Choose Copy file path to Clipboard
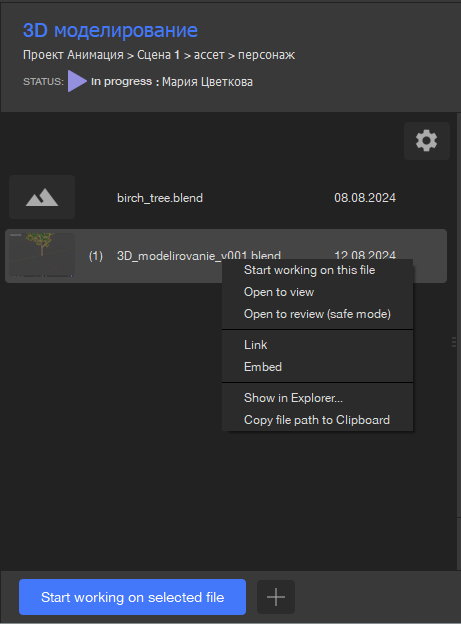Image resolution: width=461 pixels, height=624 pixels. (317, 420)
